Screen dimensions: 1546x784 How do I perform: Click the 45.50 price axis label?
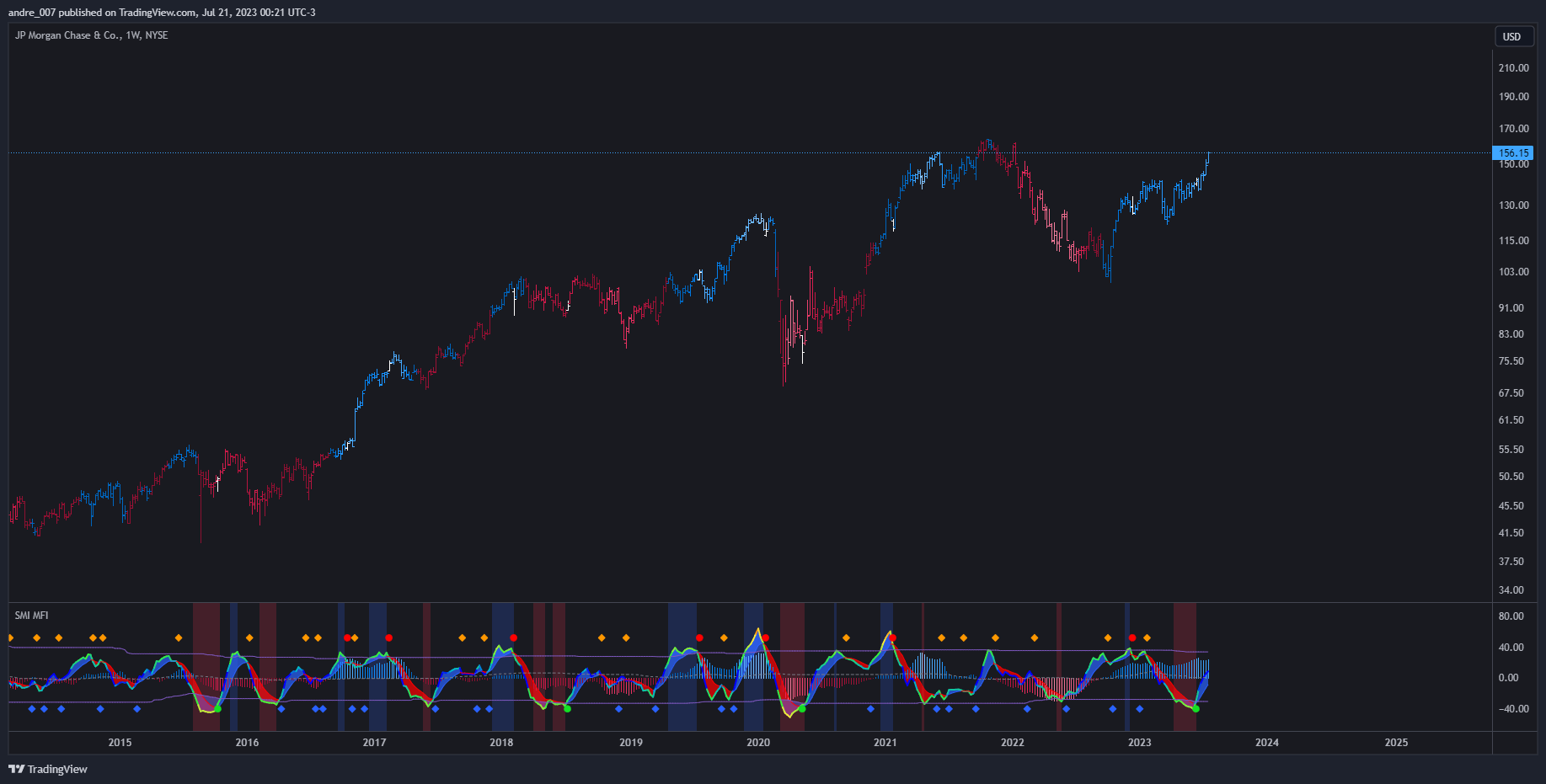pos(1511,506)
